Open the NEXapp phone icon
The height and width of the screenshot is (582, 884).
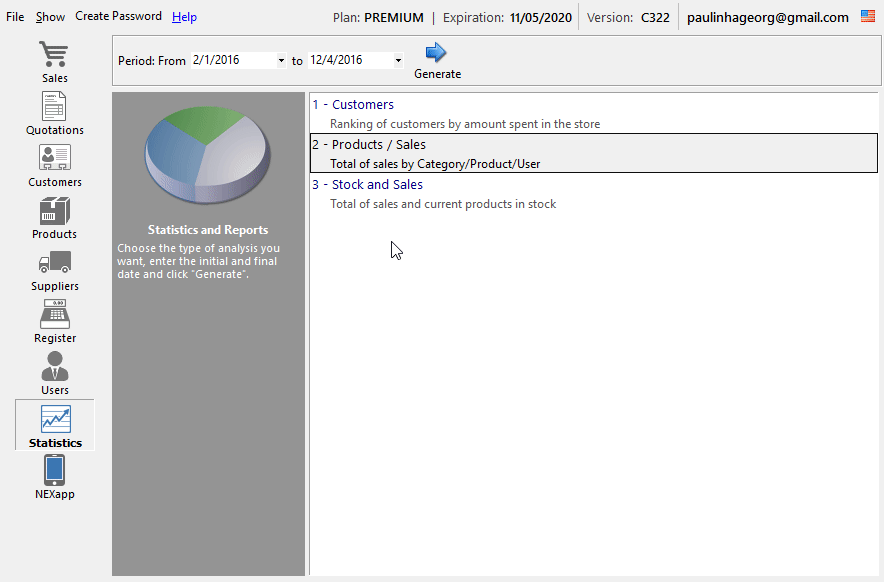point(54,470)
